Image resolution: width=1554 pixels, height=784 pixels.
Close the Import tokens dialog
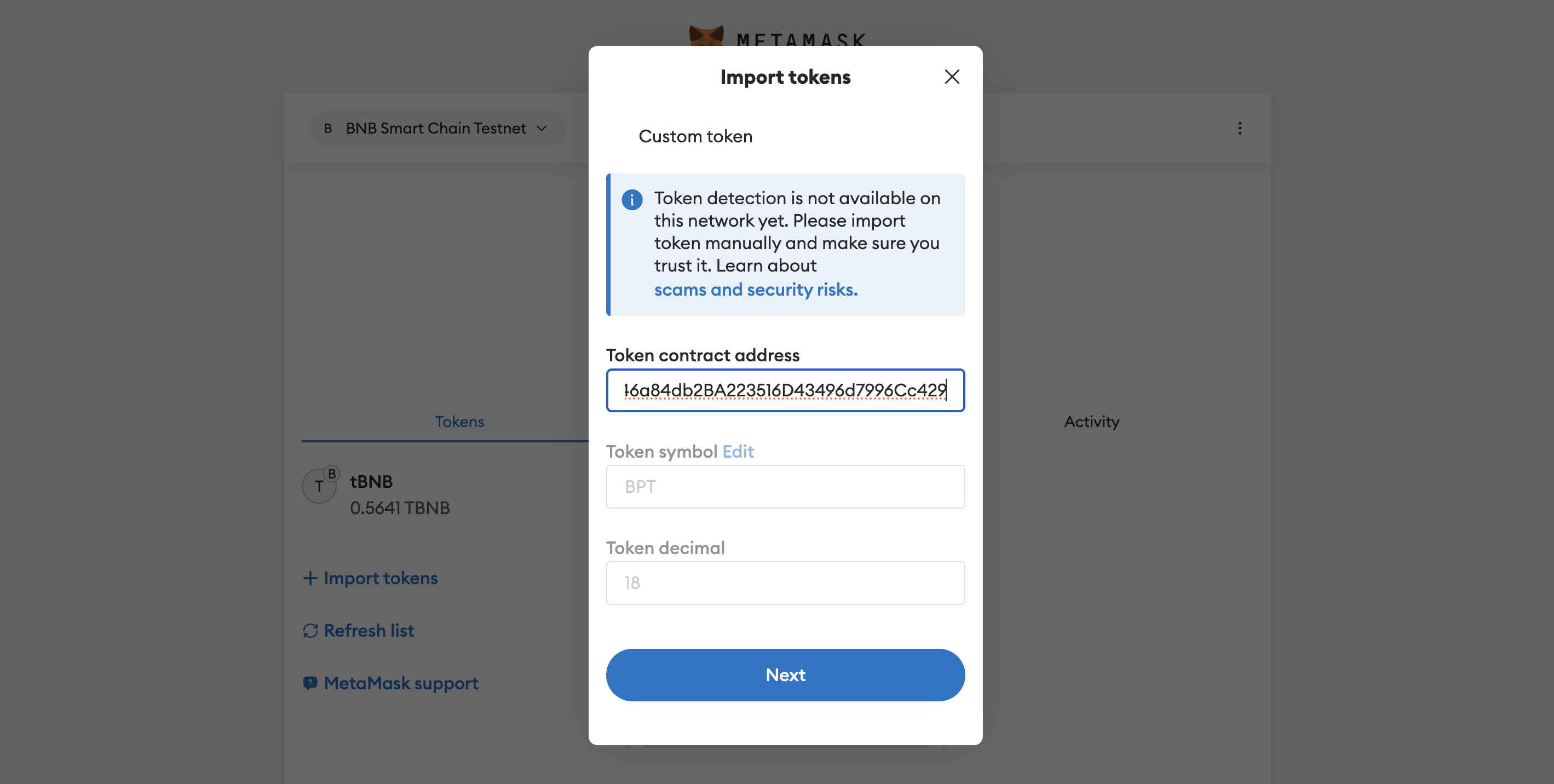coord(952,77)
